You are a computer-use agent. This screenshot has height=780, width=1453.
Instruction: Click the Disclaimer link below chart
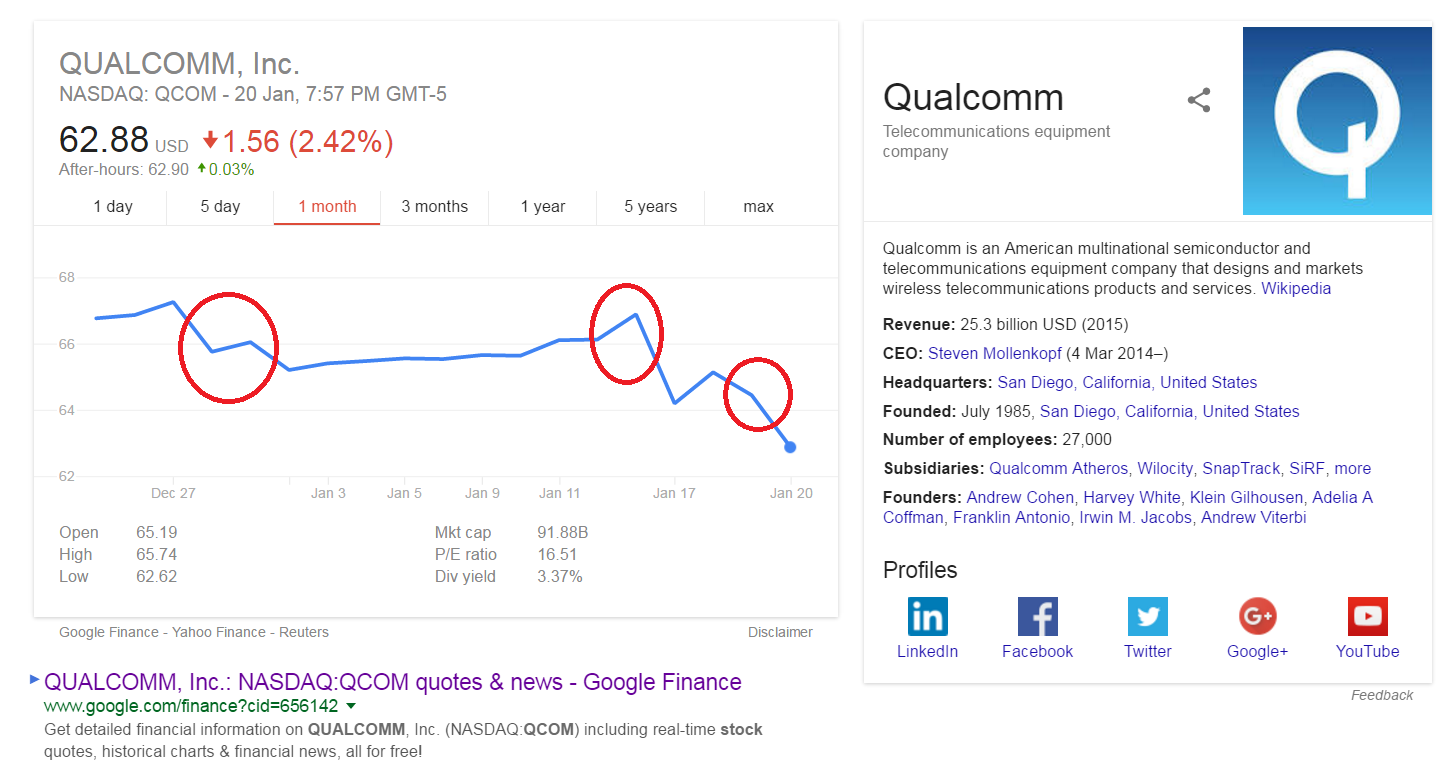[x=780, y=632]
